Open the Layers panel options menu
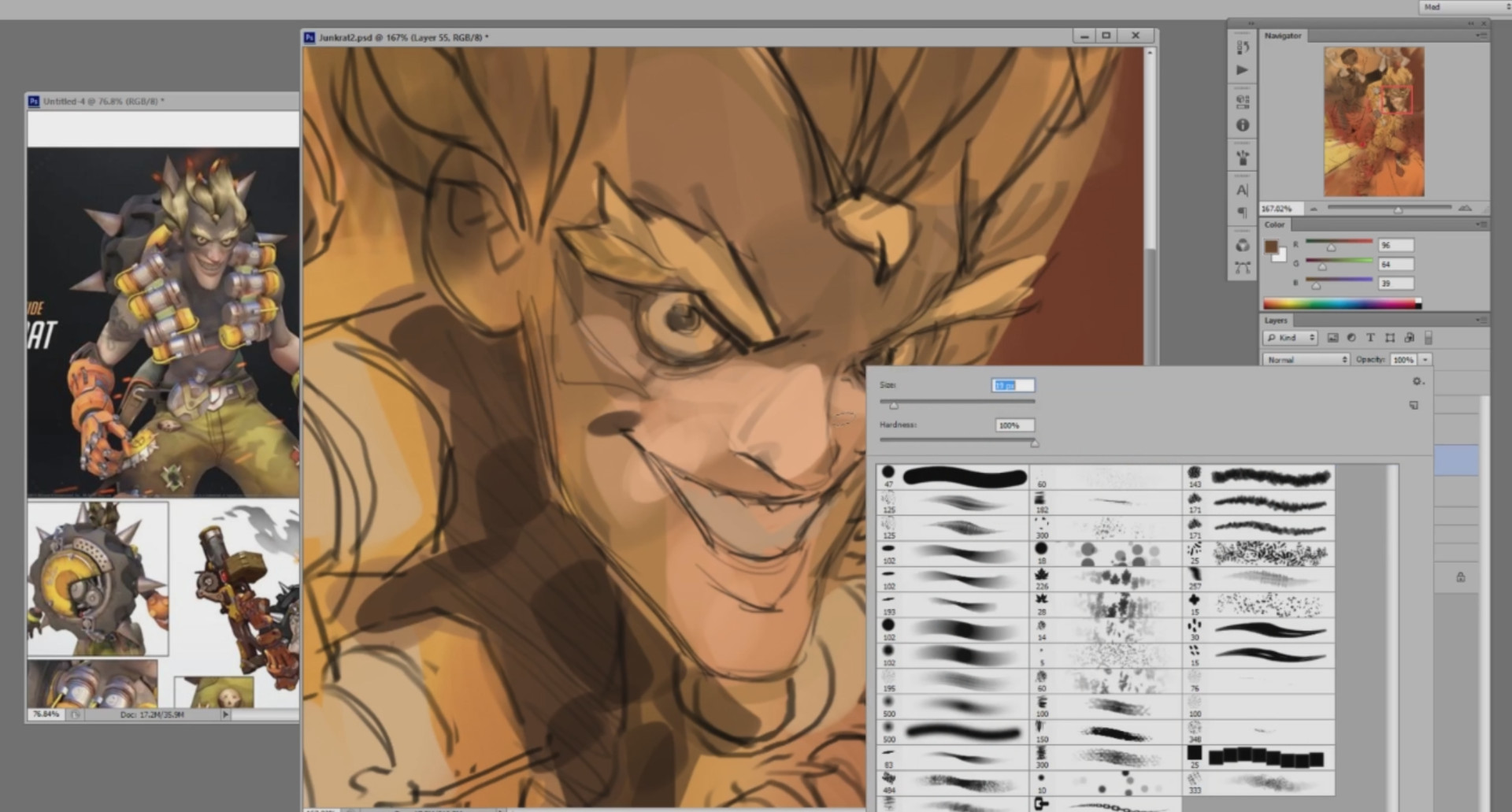 click(x=1482, y=321)
